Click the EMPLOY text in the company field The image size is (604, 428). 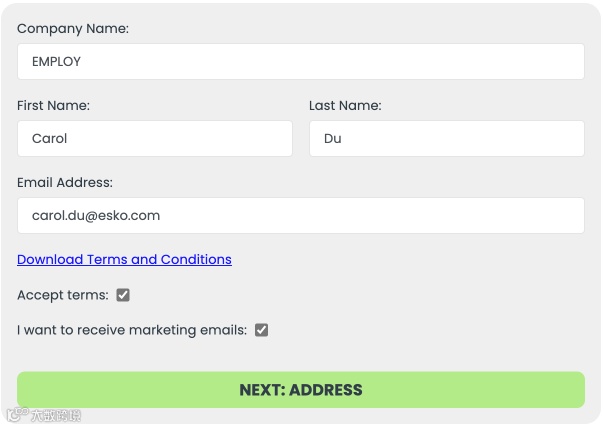(56, 61)
